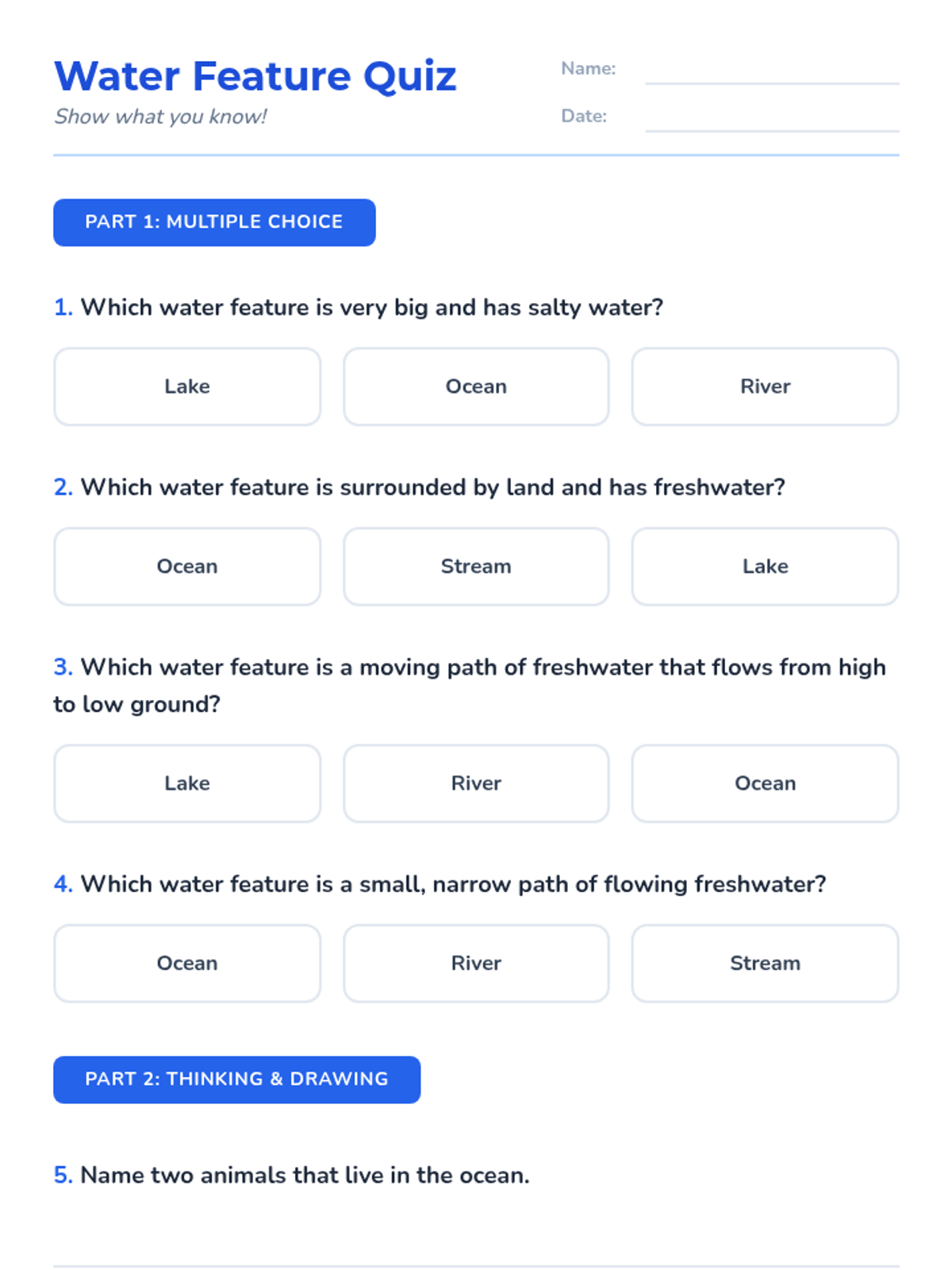Viewport: 952px width, 1270px height.
Task: Click the 'Show what you know!' subtitle
Action: click(160, 117)
